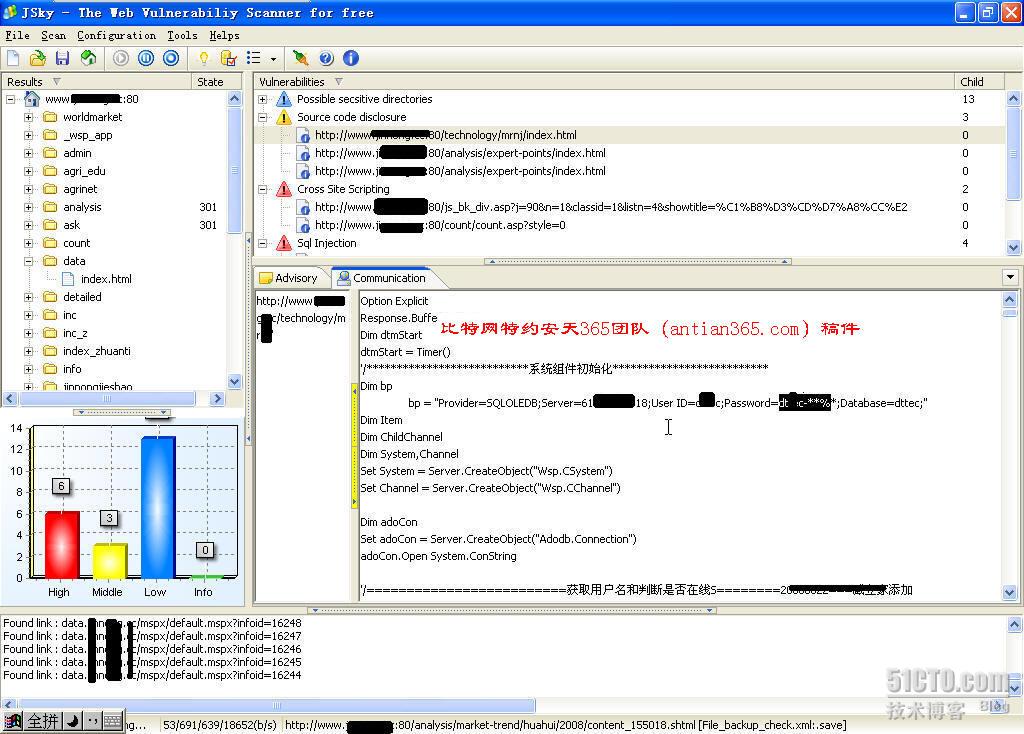Collapse the Sql Injection group
This screenshot has height=734, width=1024.
coord(263,244)
